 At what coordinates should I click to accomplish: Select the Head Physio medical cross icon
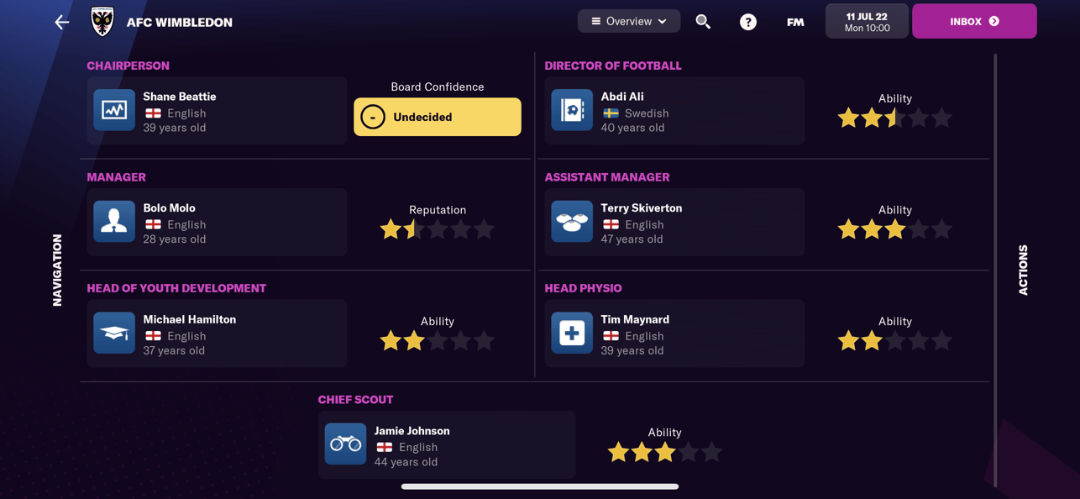[x=572, y=333]
